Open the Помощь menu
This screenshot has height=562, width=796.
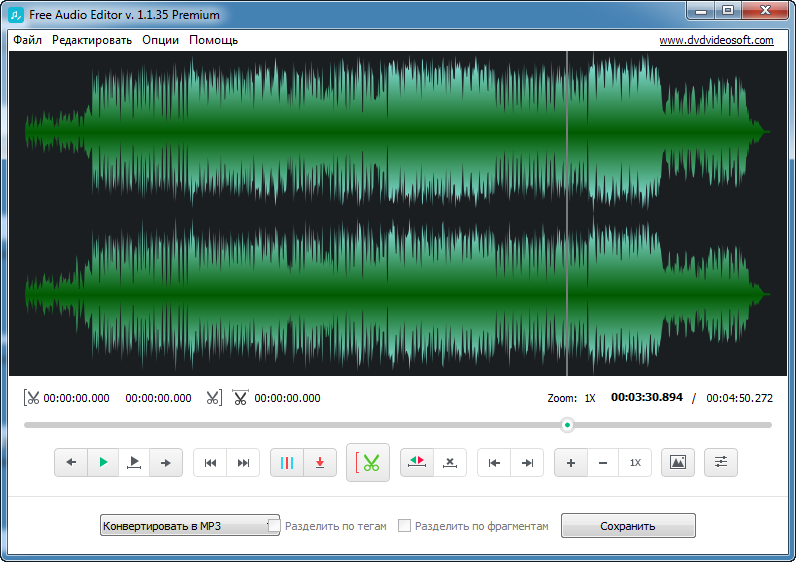point(213,40)
